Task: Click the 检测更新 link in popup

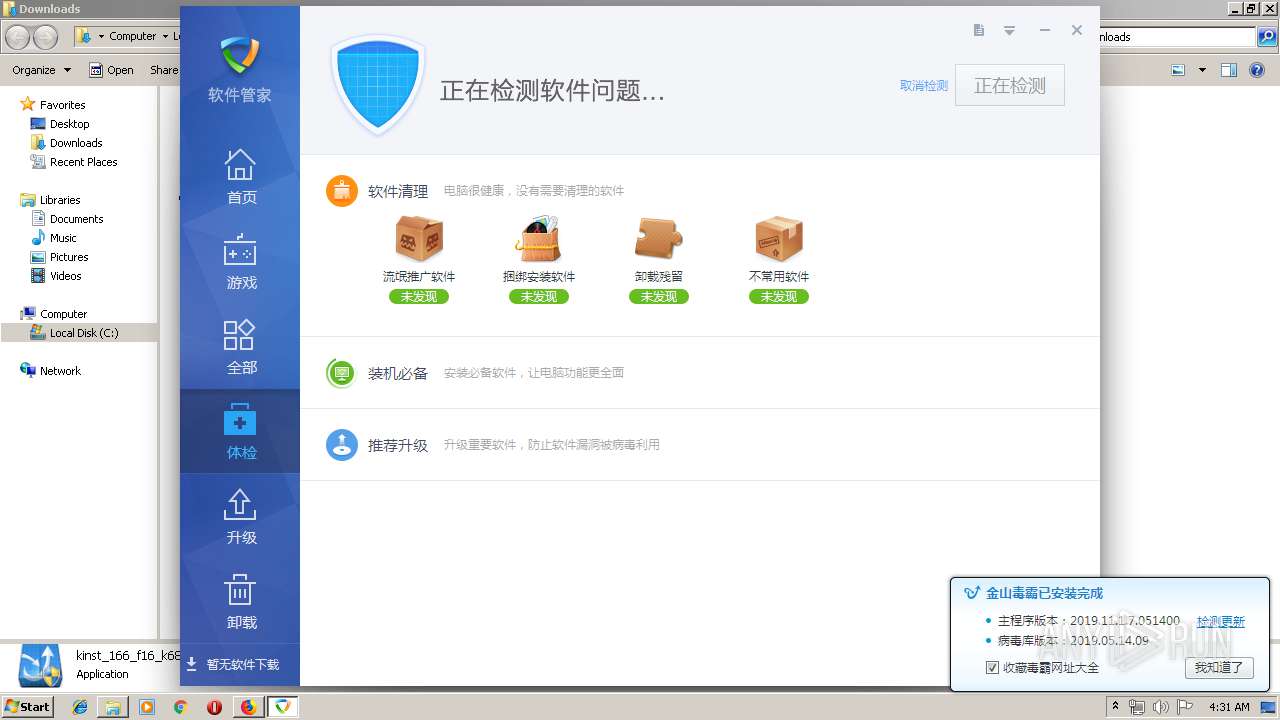Action: point(1221,621)
